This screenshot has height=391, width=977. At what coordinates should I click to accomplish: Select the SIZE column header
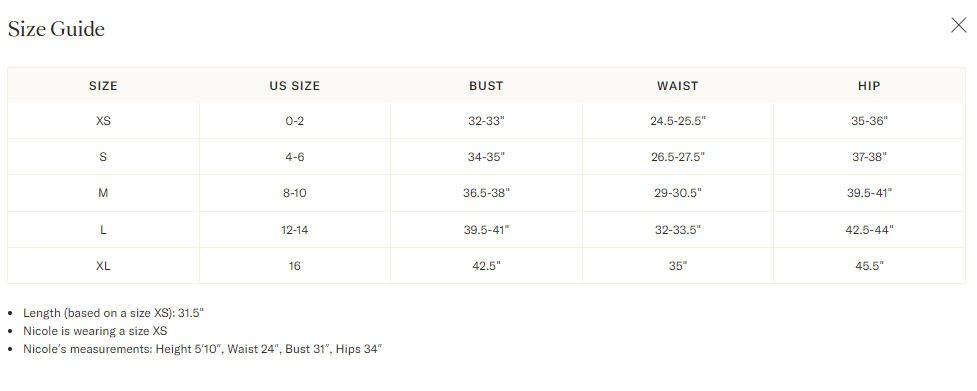(x=103, y=86)
